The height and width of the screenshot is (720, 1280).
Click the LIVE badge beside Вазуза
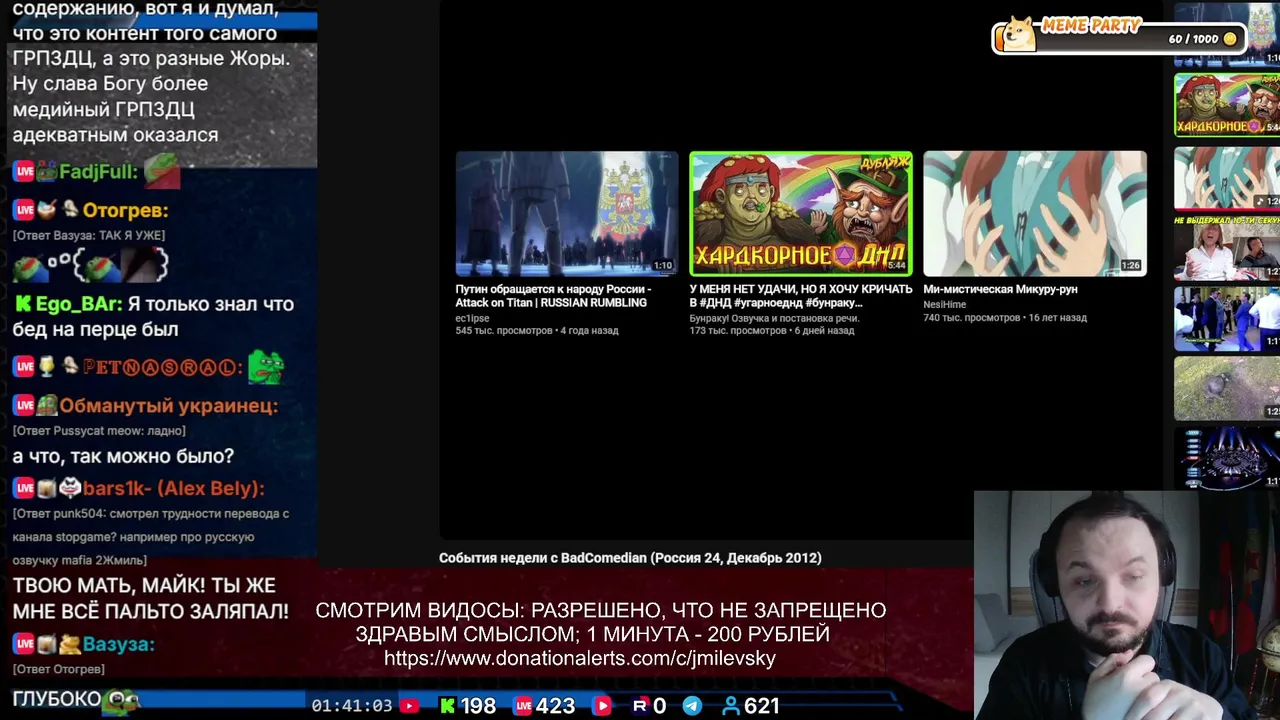pos(24,644)
